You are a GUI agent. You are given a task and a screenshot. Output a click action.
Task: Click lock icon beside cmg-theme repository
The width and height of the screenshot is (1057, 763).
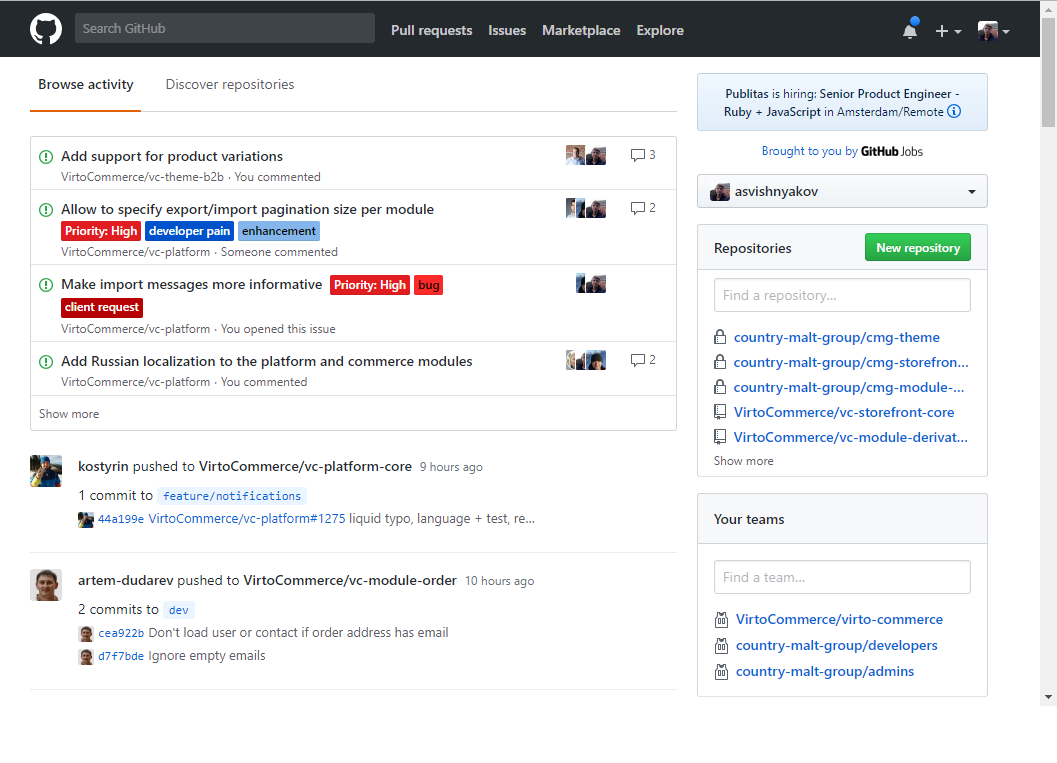720,337
